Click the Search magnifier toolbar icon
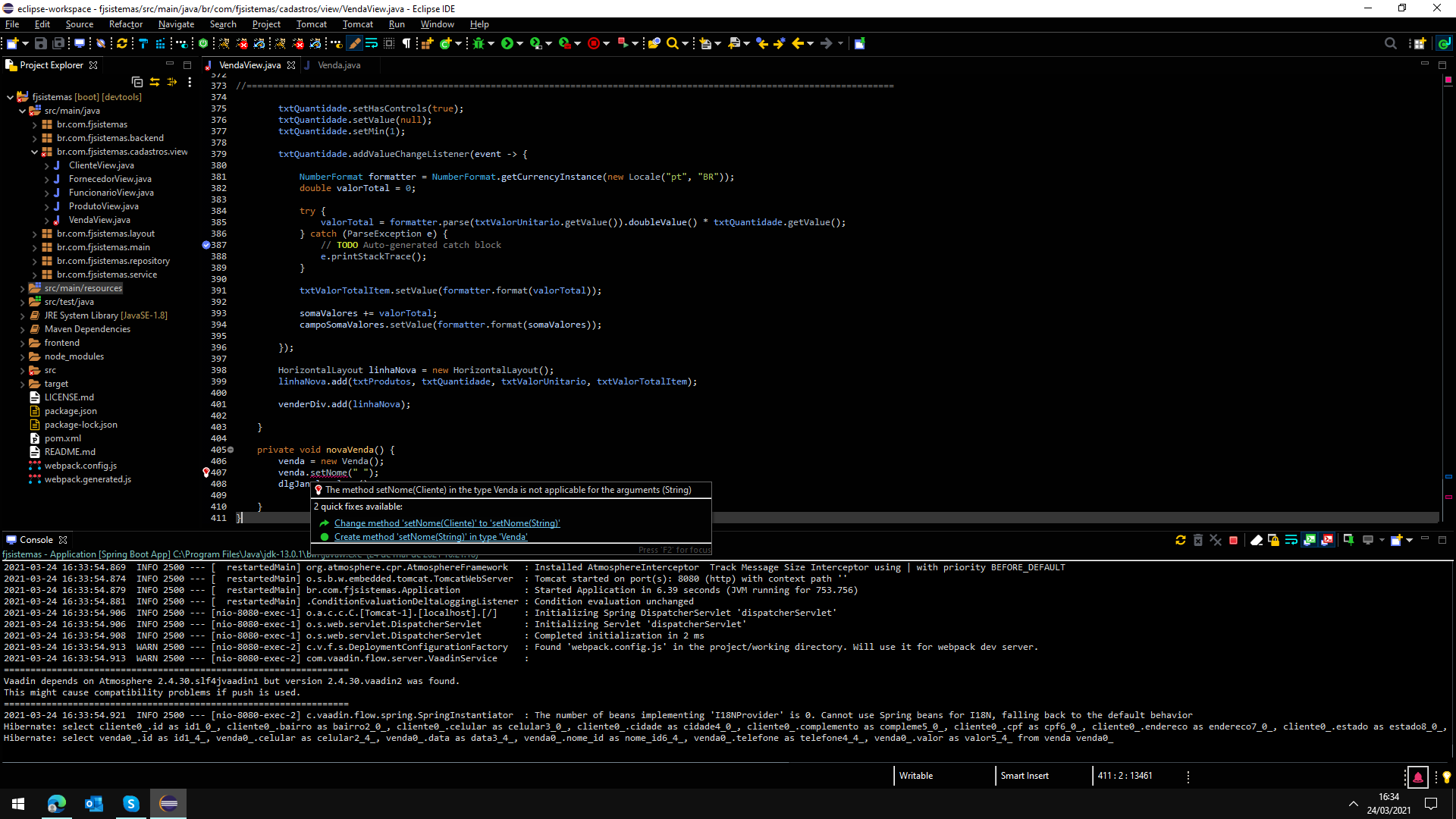Screen dimensions: 1456x819 click(x=672, y=43)
